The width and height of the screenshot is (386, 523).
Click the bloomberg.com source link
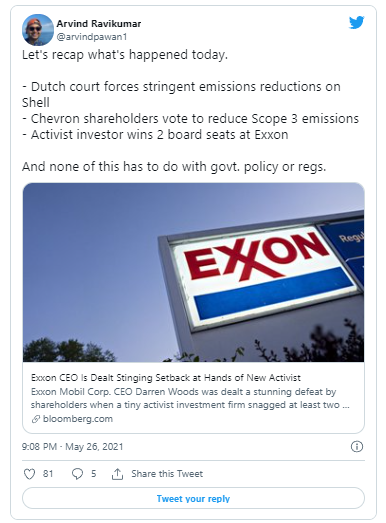click(x=78, y=419)
